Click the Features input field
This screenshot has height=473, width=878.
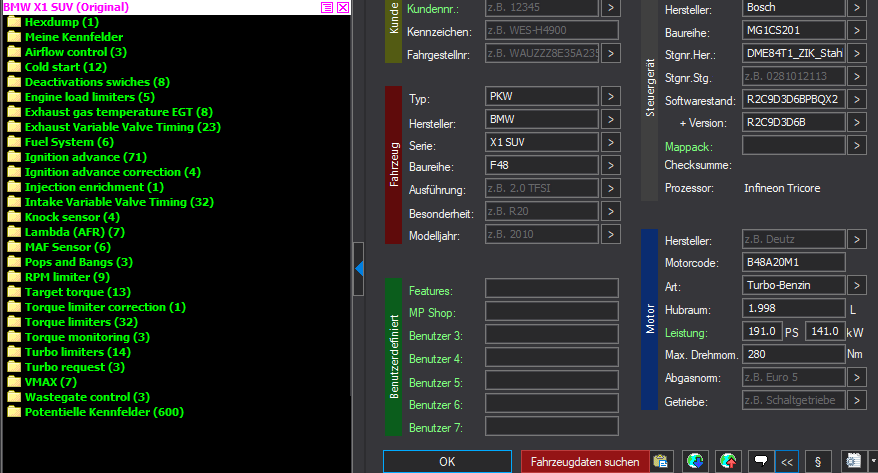[x=552, y=288]
